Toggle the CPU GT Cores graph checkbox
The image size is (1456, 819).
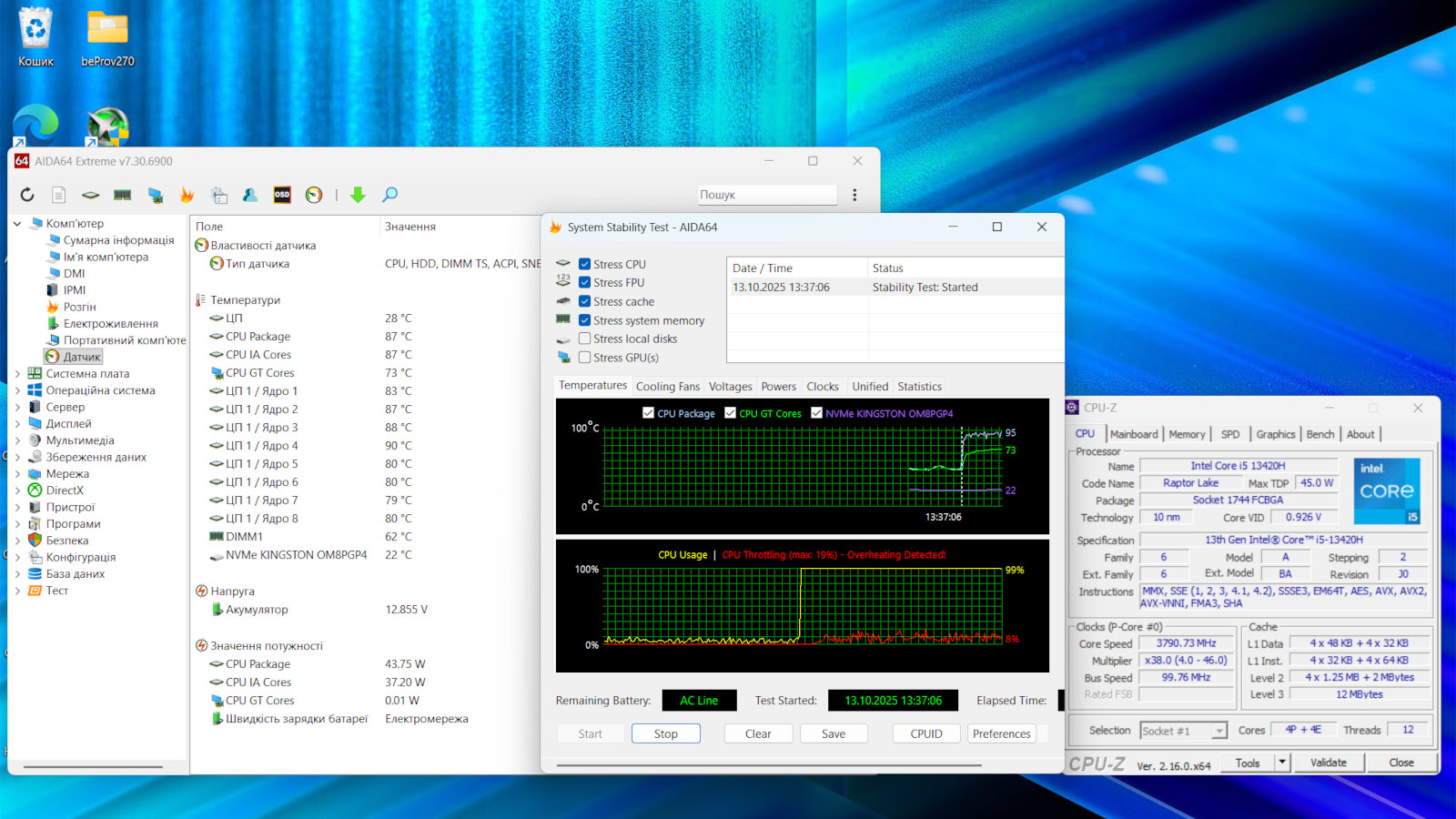730,413
